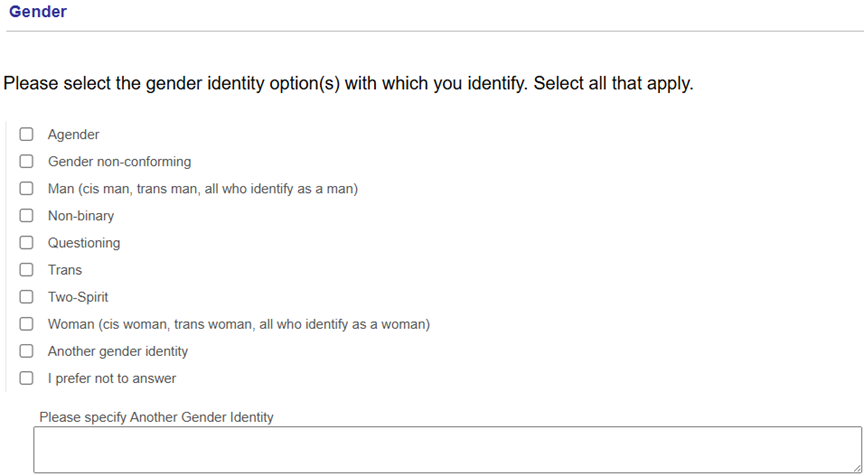
Task: Click the 'Man (cis man, trans man...)' label text
Action: [x=203, y=188]
